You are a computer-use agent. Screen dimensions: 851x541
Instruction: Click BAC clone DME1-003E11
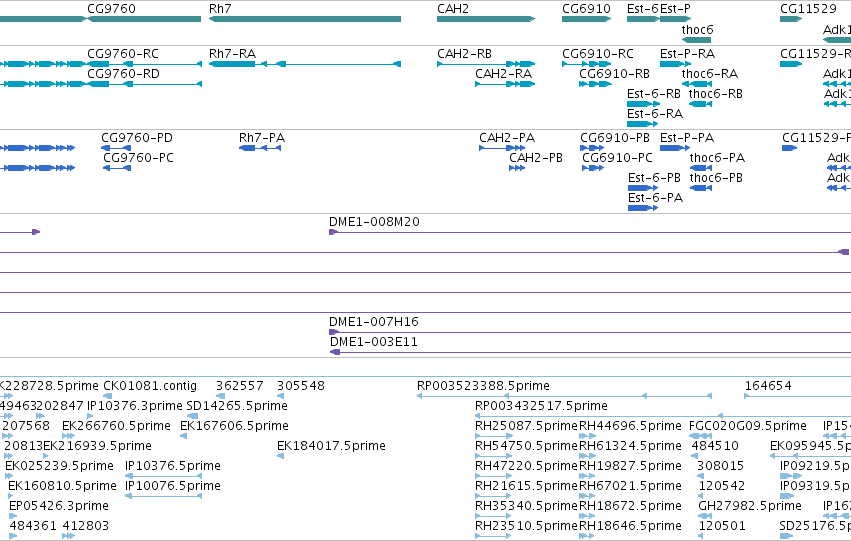[590, 352]
